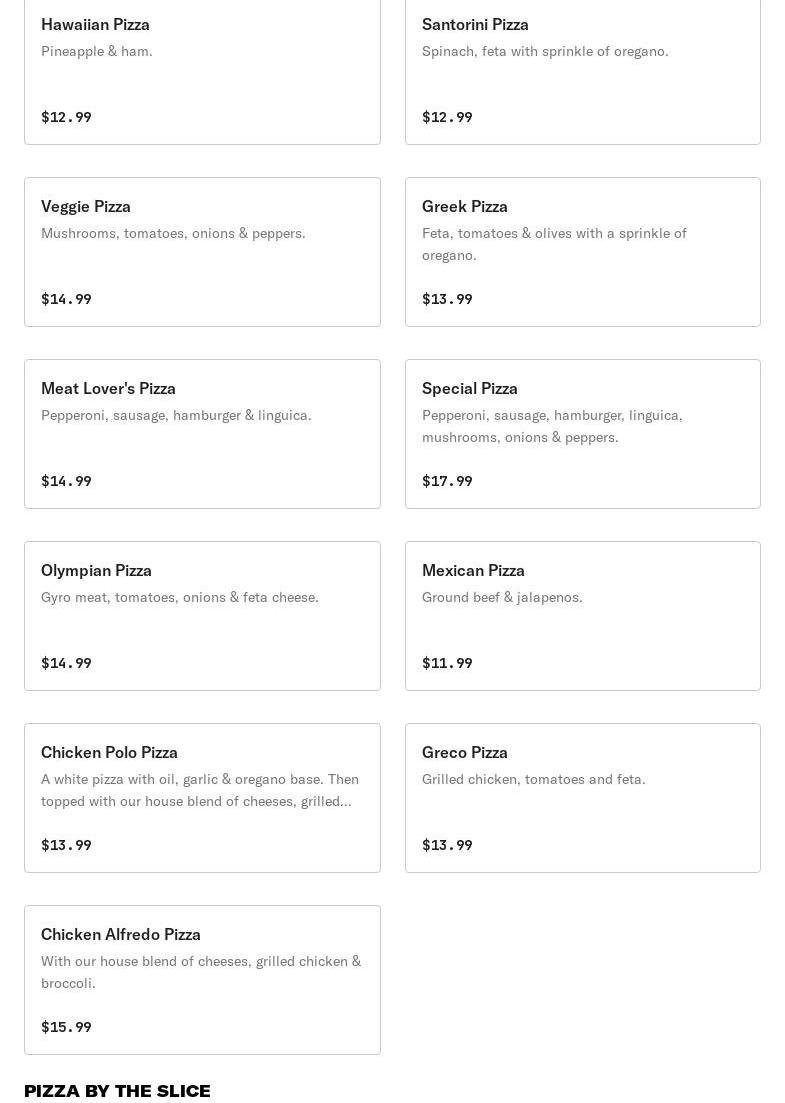Click the Special Pizza card
The height and width of the screenshot is (1103, 785).
(582, 434)
